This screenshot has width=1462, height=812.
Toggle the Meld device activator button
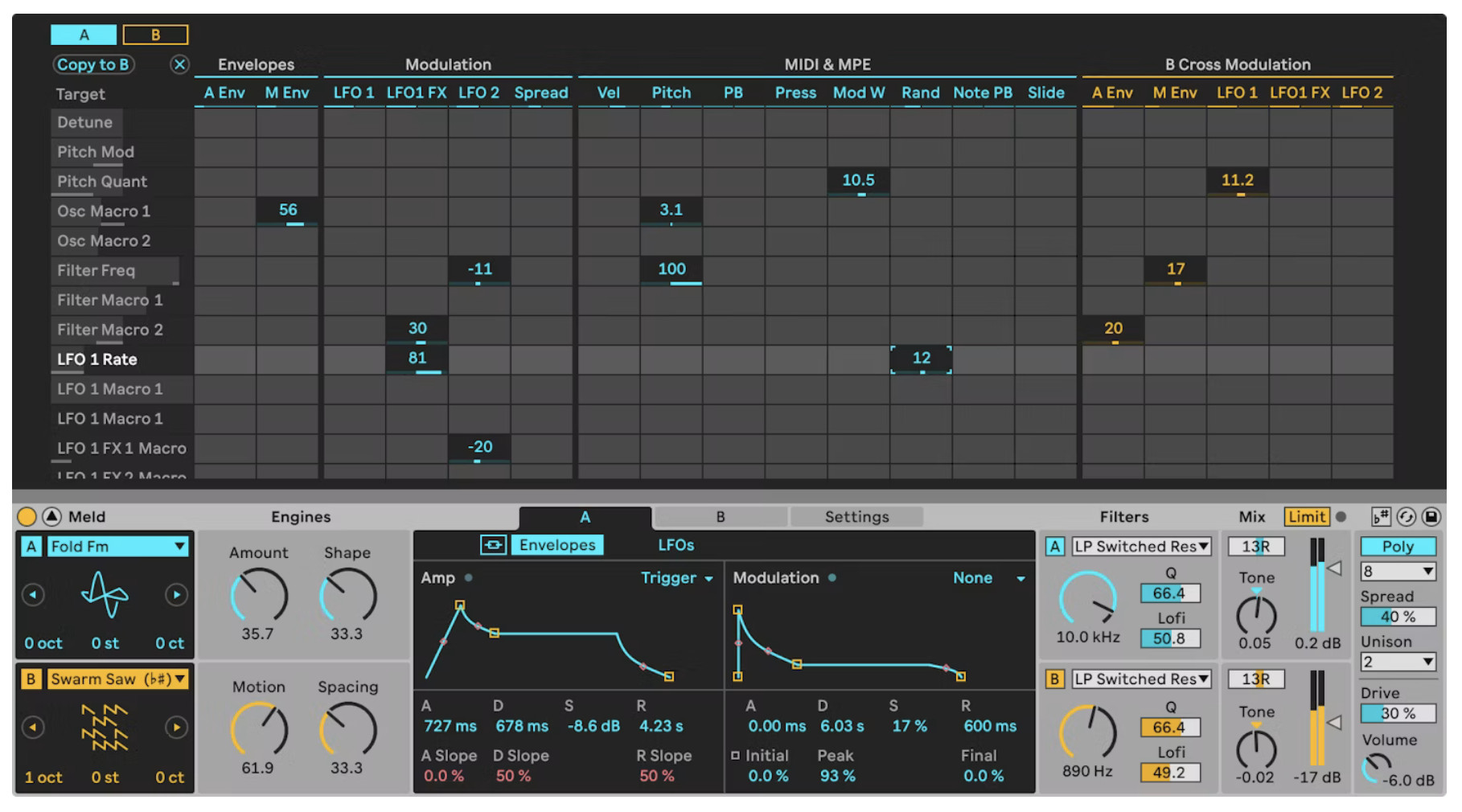pos(27,516)
